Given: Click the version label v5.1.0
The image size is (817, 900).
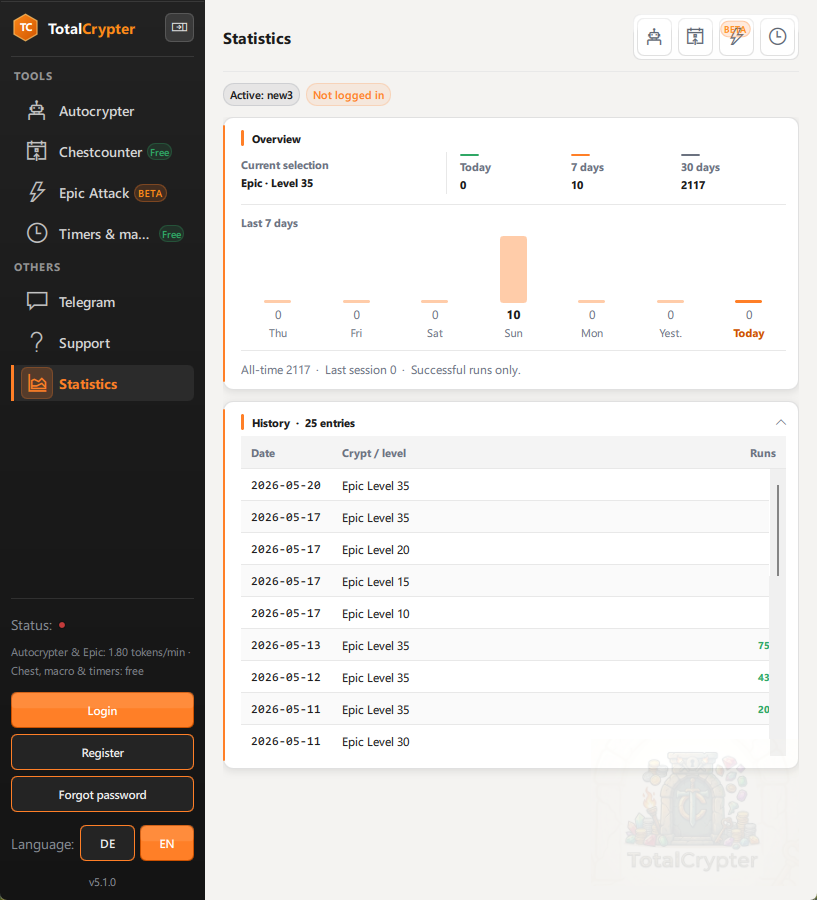Looking at the screenshot, I should (x=102, y=882).
